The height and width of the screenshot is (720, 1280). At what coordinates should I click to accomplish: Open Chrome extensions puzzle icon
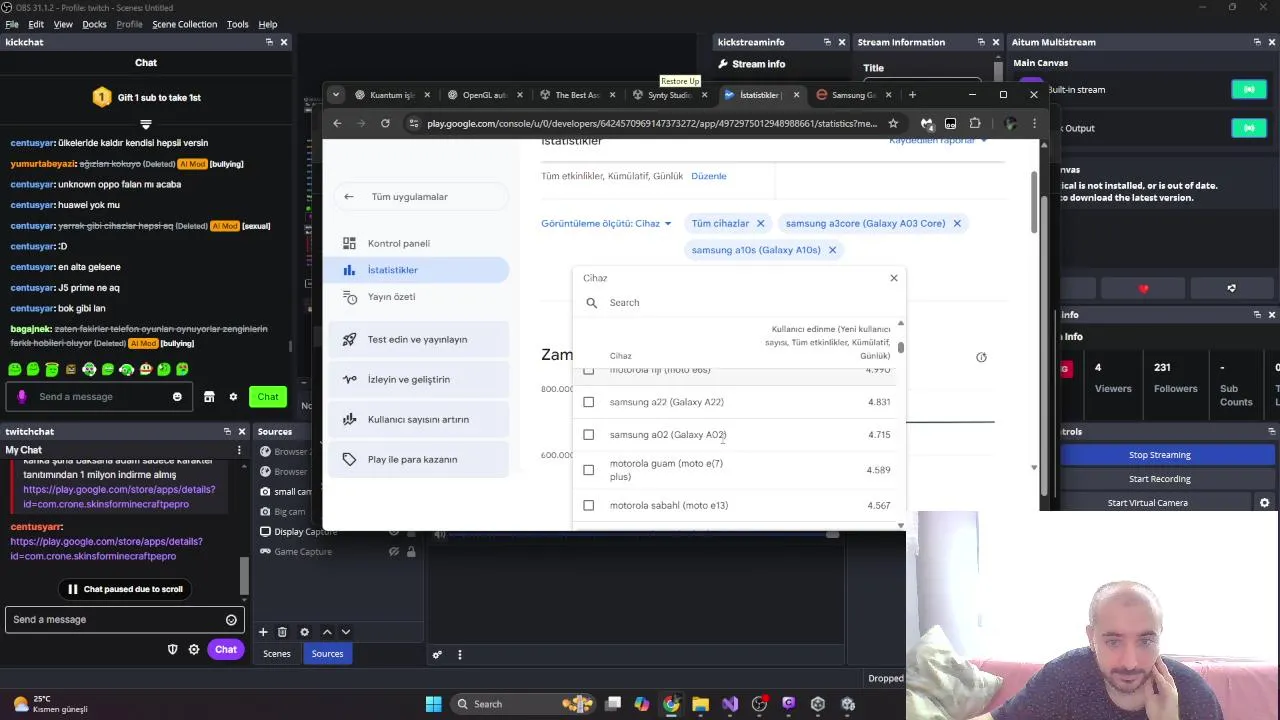coord(975,123)
